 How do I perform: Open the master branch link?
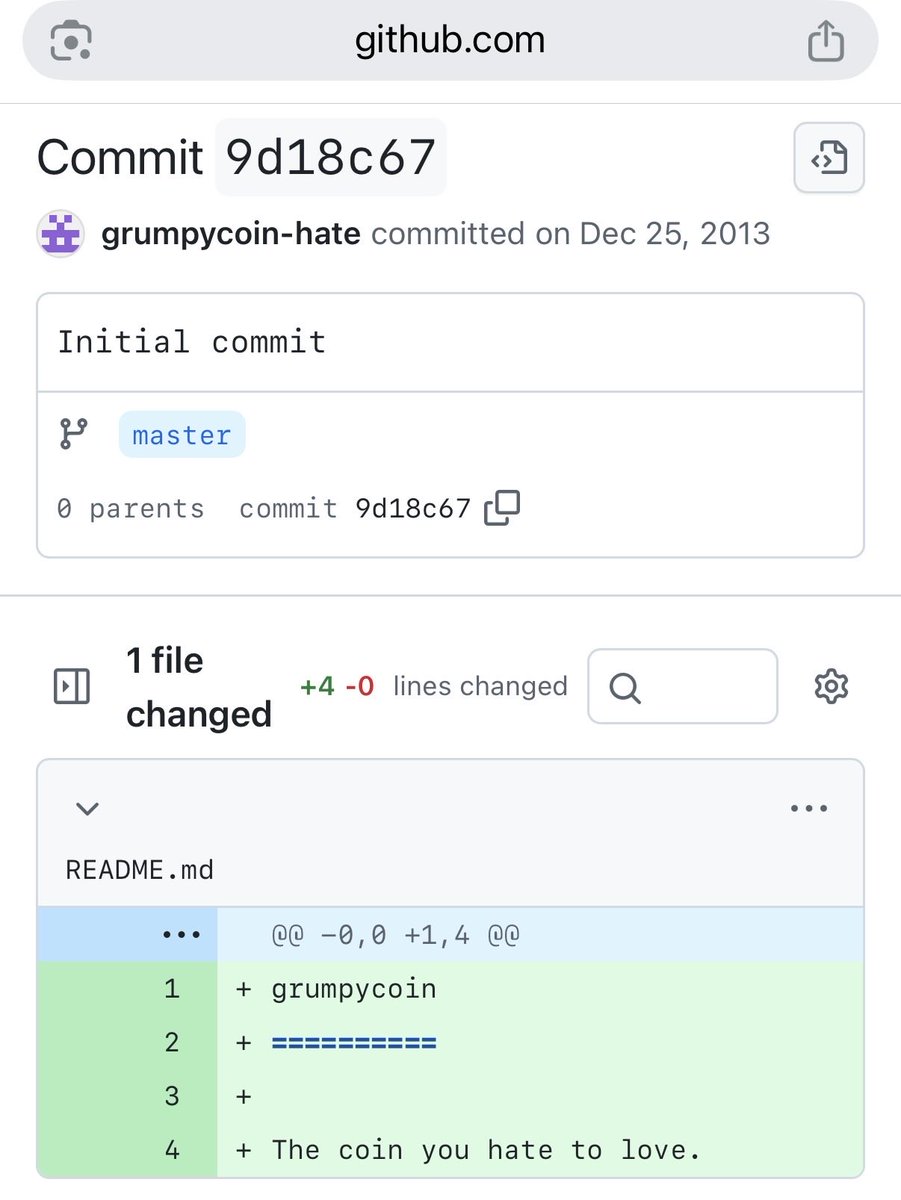click(x=181, y=435)
